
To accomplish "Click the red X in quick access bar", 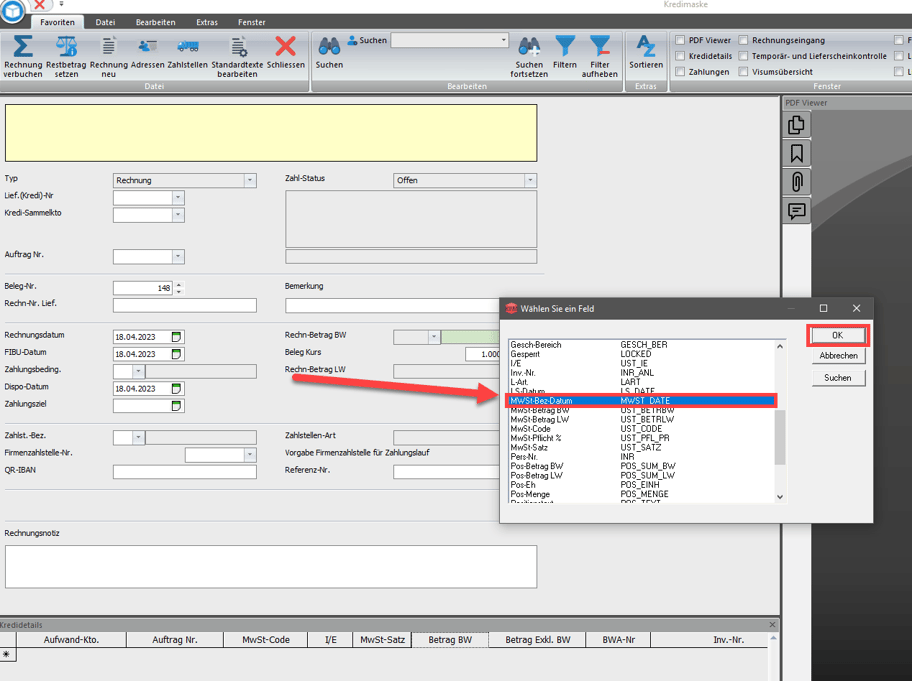I will point(40,5).
